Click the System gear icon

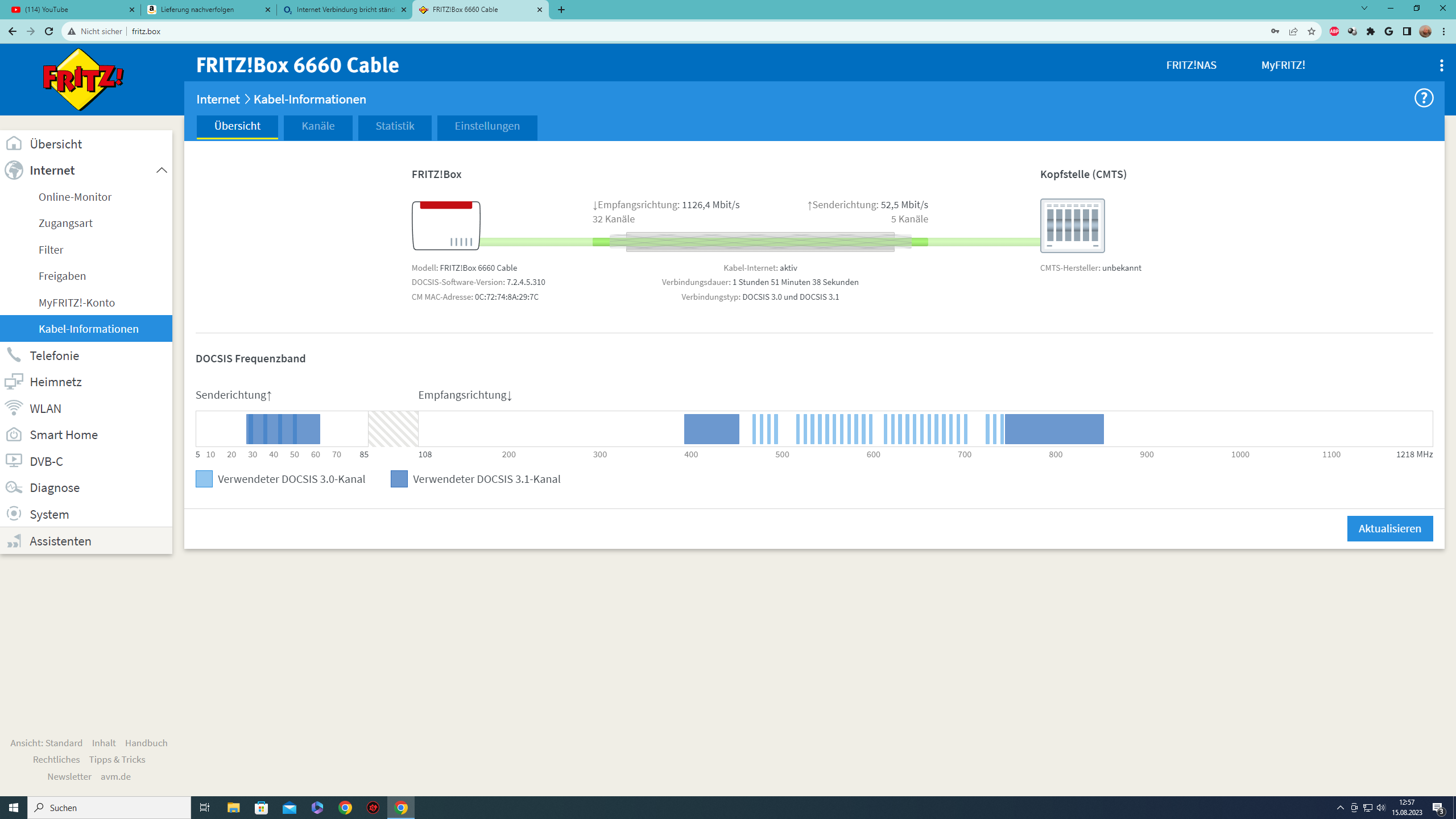click(x=14, y=514)
